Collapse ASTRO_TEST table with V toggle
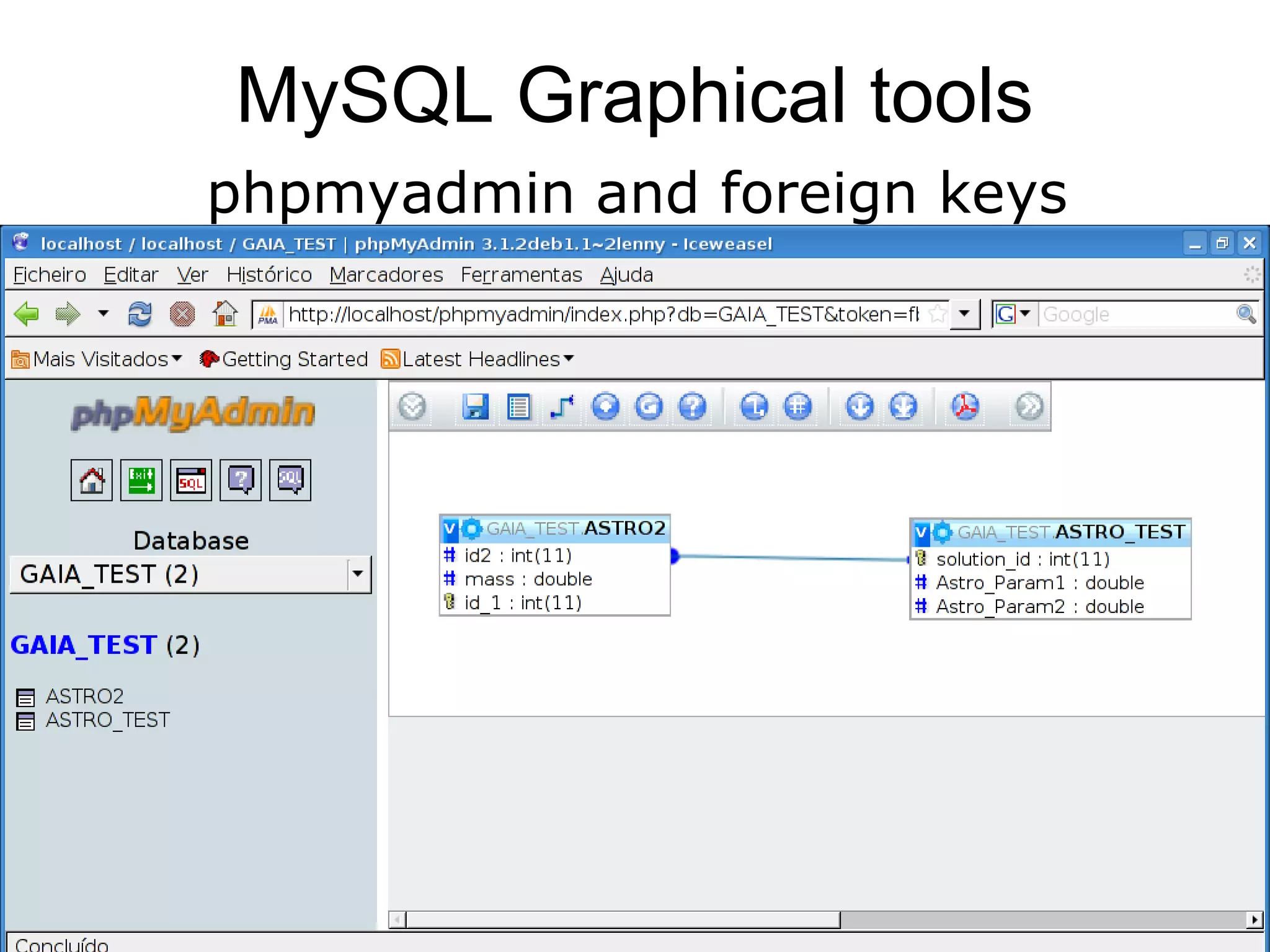 921,533
